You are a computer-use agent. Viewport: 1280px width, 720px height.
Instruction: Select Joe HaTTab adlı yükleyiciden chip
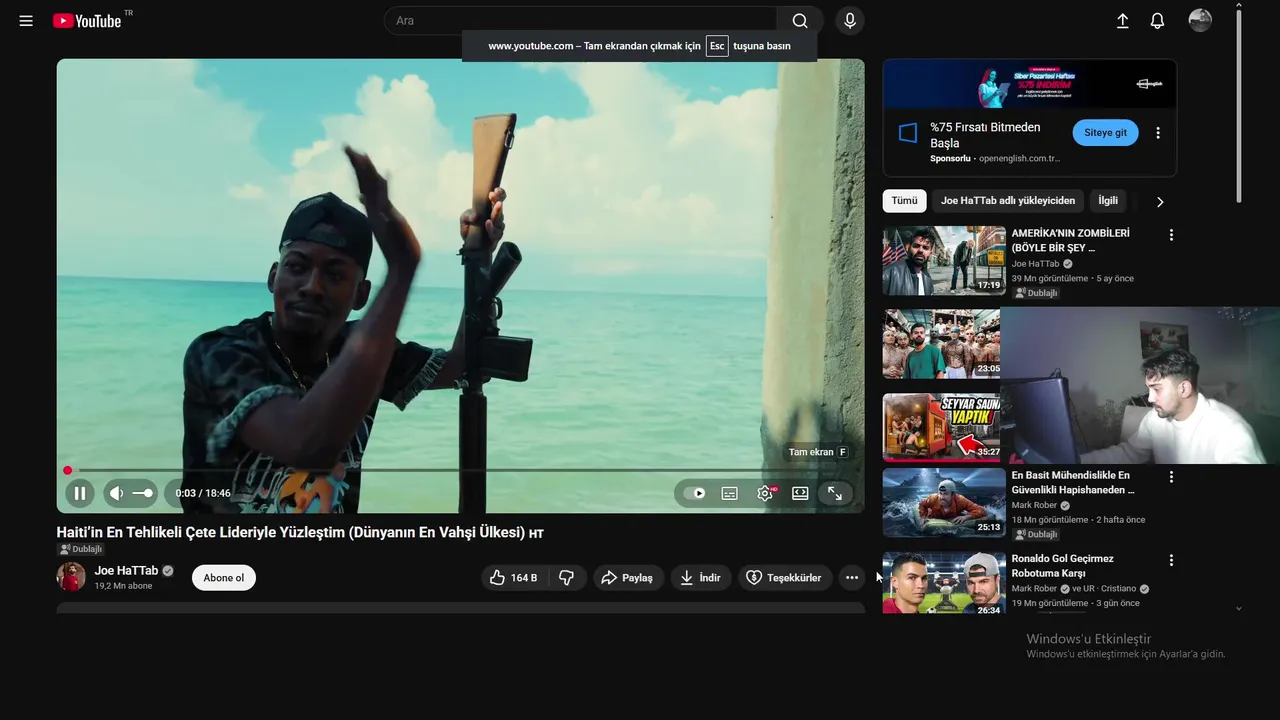pyautogui.click(x=1008, y=201)
